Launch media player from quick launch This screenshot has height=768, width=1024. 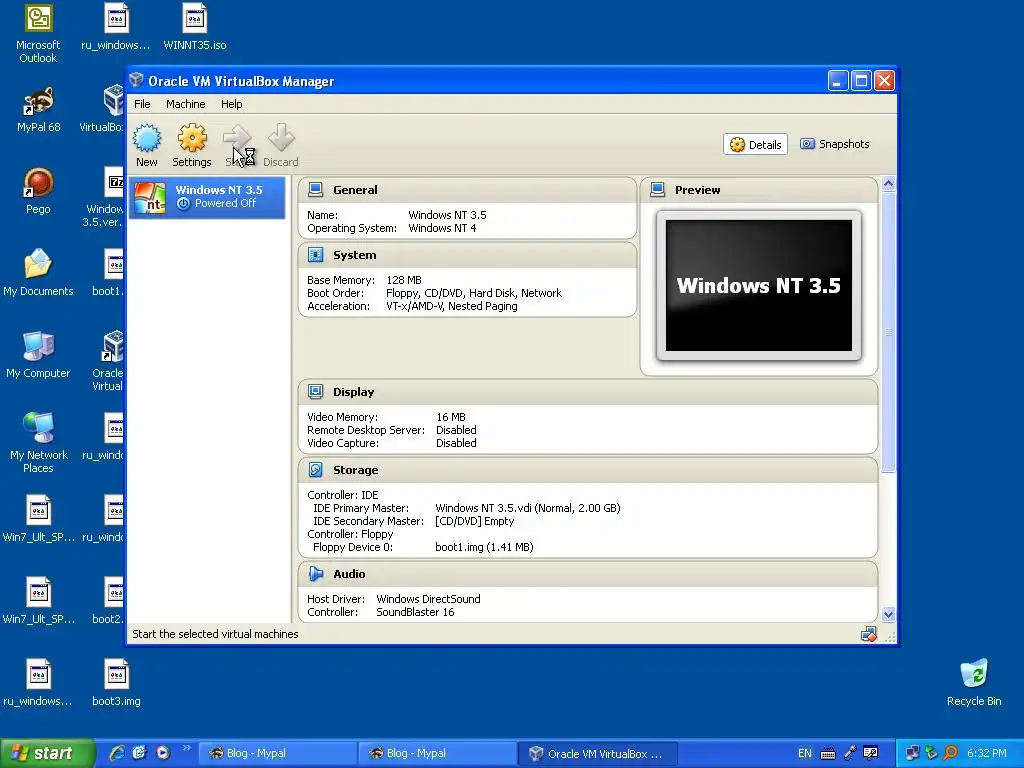tap(163, 753)
